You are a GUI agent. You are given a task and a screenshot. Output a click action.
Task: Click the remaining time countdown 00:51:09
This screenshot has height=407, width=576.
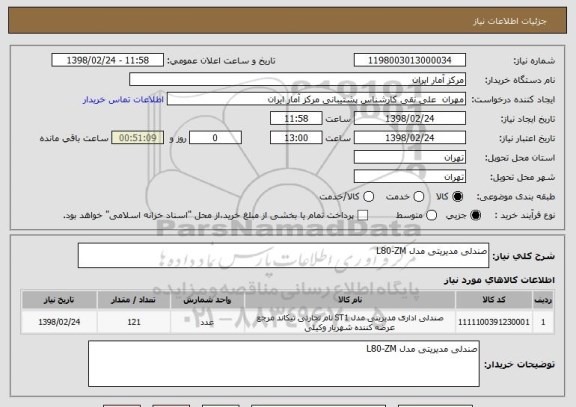coord(138,138)
